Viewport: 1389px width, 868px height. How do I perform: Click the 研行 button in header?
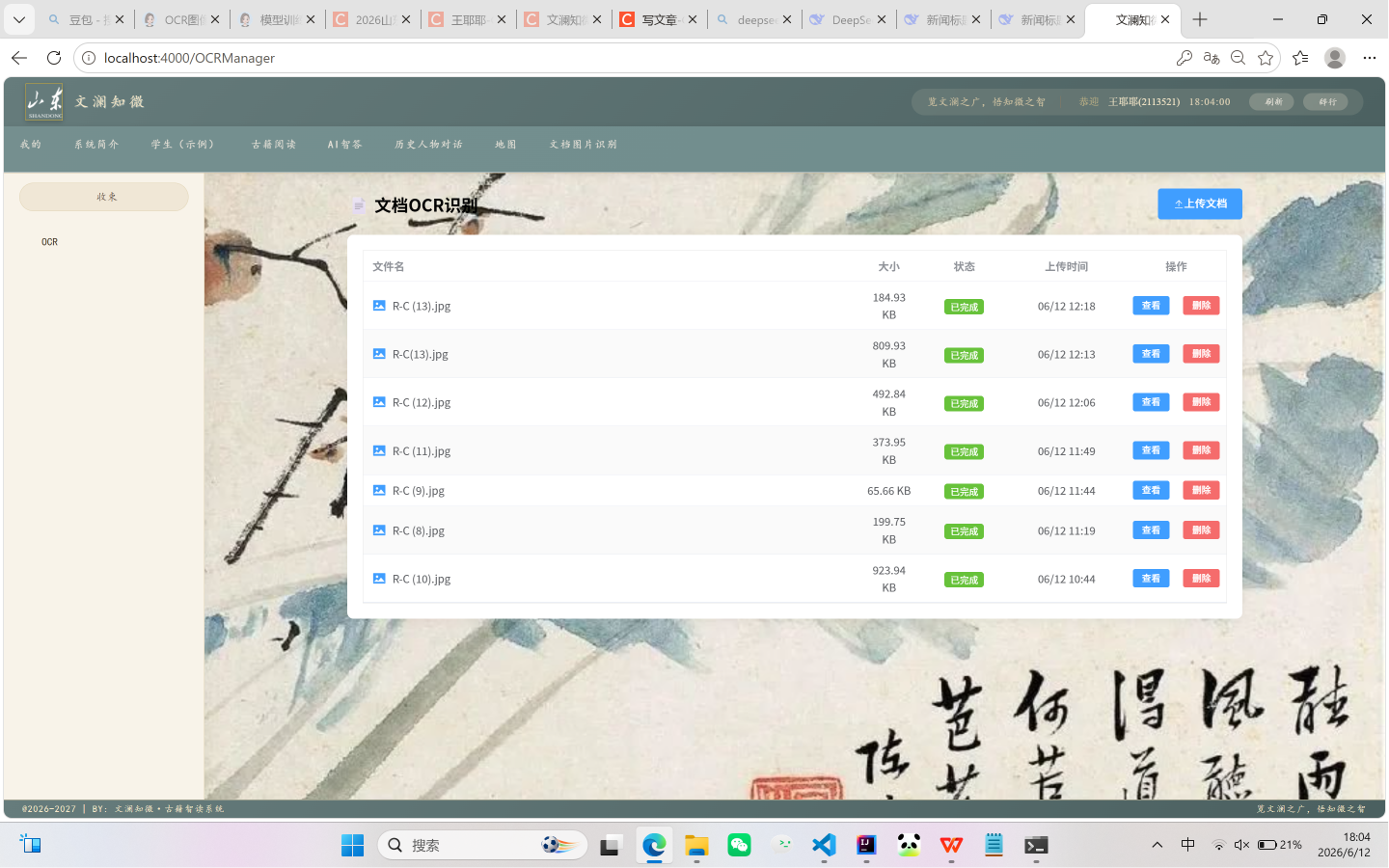coord(1327,101)
